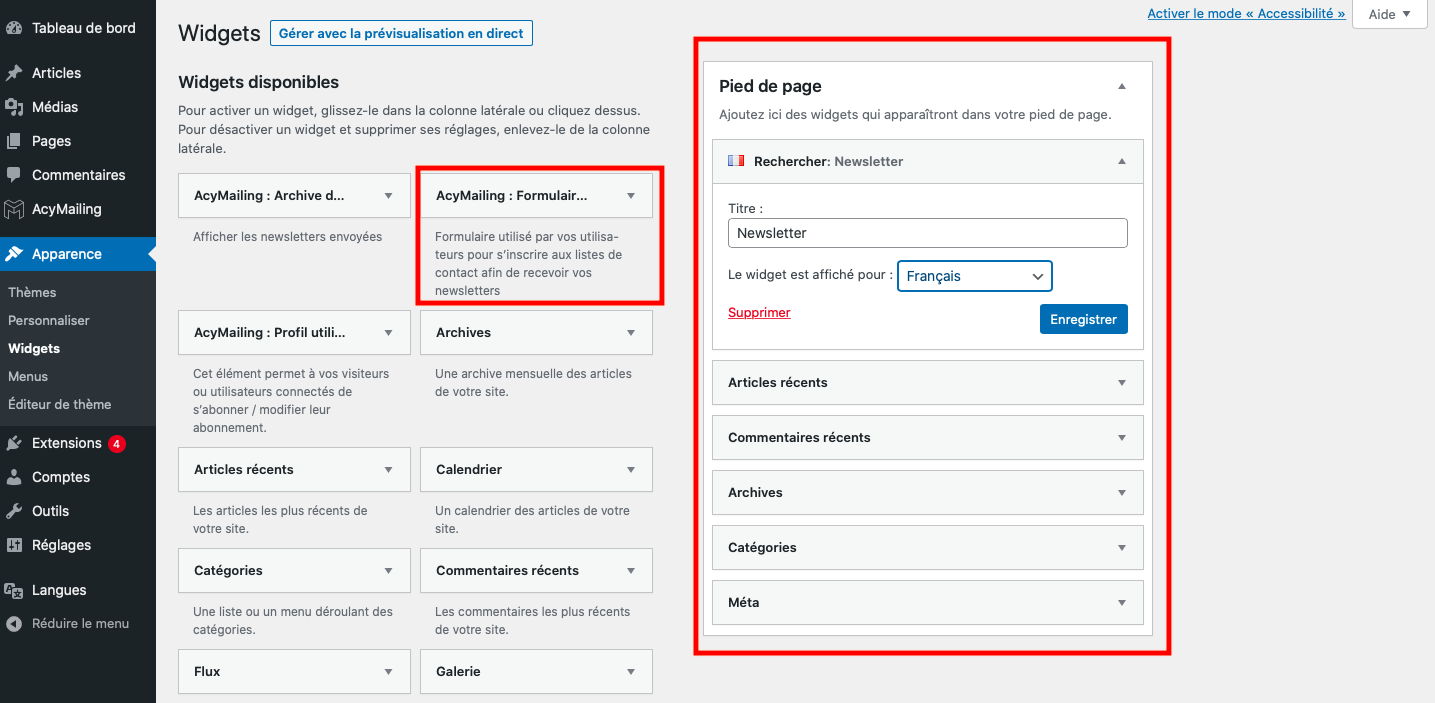This screenshot has width=1435, height=703.
Task: Click the blue Enregistrer button
Action: coord(1084,319)
